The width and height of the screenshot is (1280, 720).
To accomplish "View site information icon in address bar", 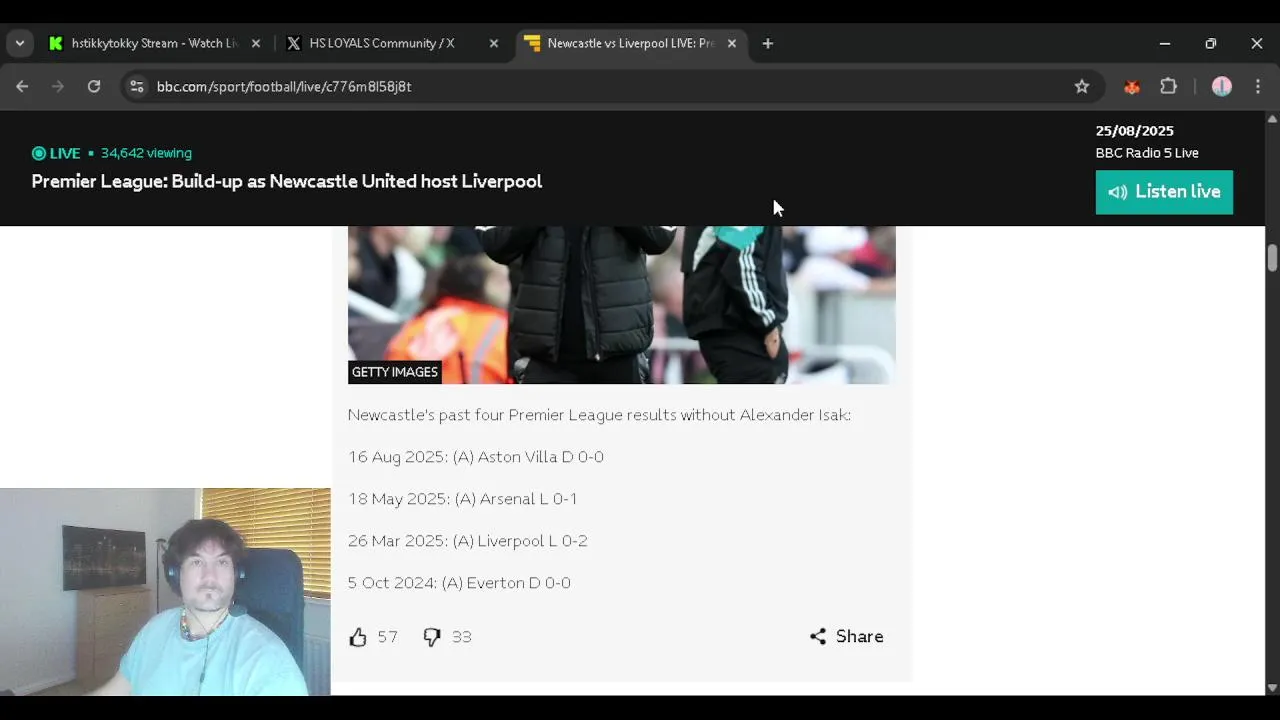I will [137, 87].
